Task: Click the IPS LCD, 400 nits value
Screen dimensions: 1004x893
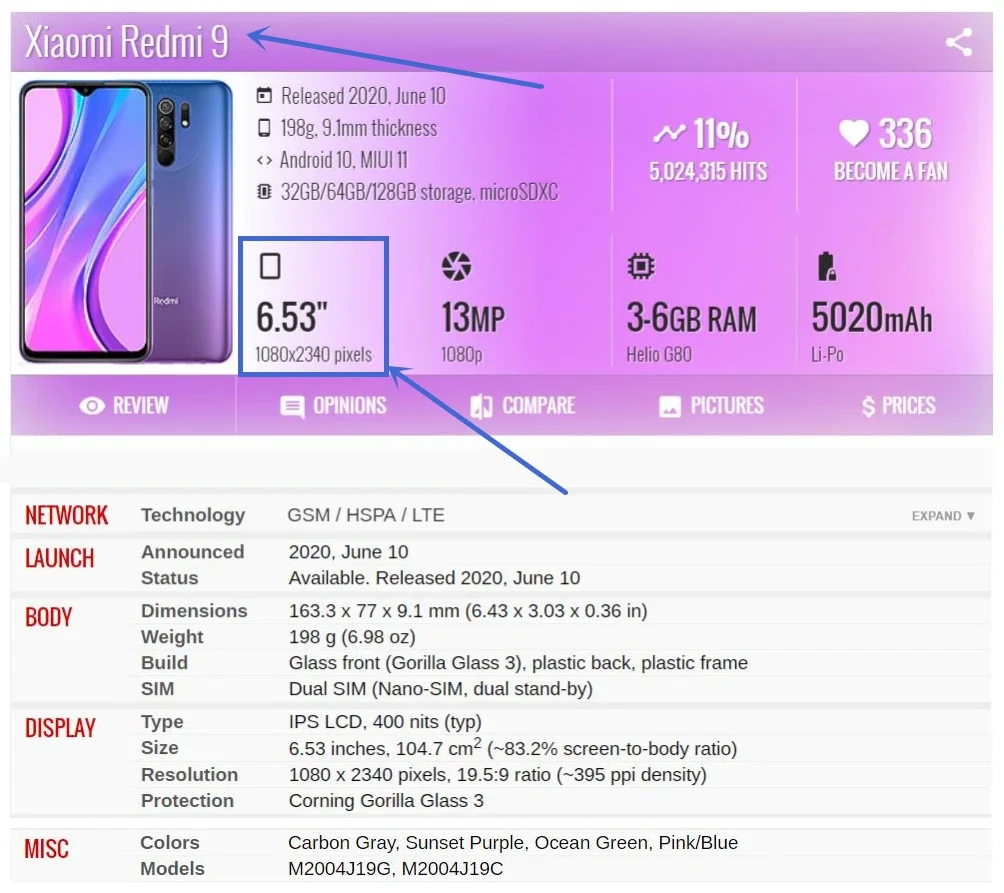Action: click(385, 722)
